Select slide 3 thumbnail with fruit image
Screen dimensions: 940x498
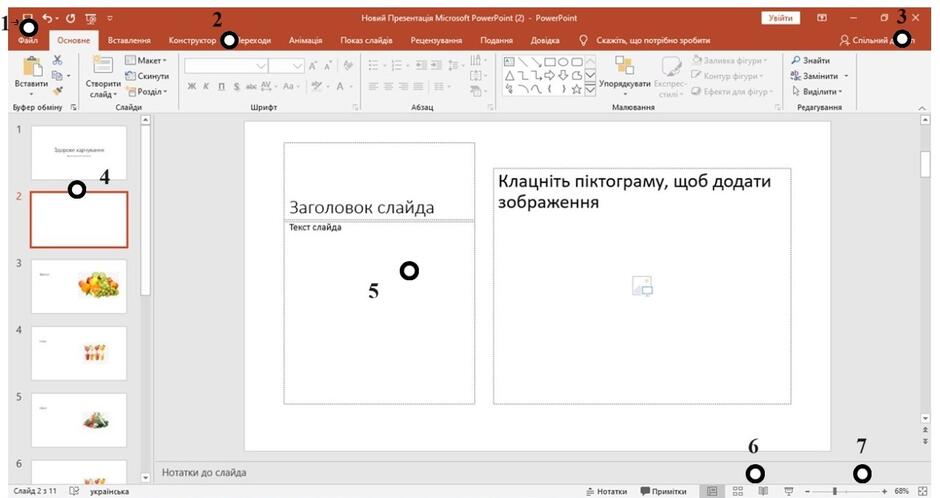tap(79, 286)
